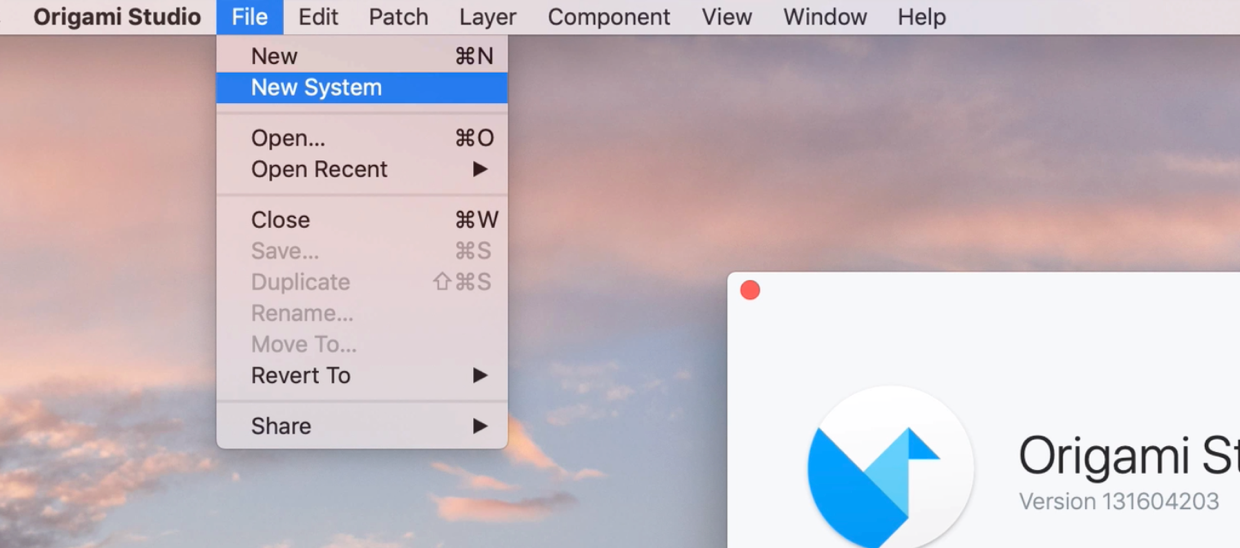Click the Origami Studio bird logo
Image resolution: width=1240 pixels, height=548 pixels.
pyautogui.click(x=890, y=468)
